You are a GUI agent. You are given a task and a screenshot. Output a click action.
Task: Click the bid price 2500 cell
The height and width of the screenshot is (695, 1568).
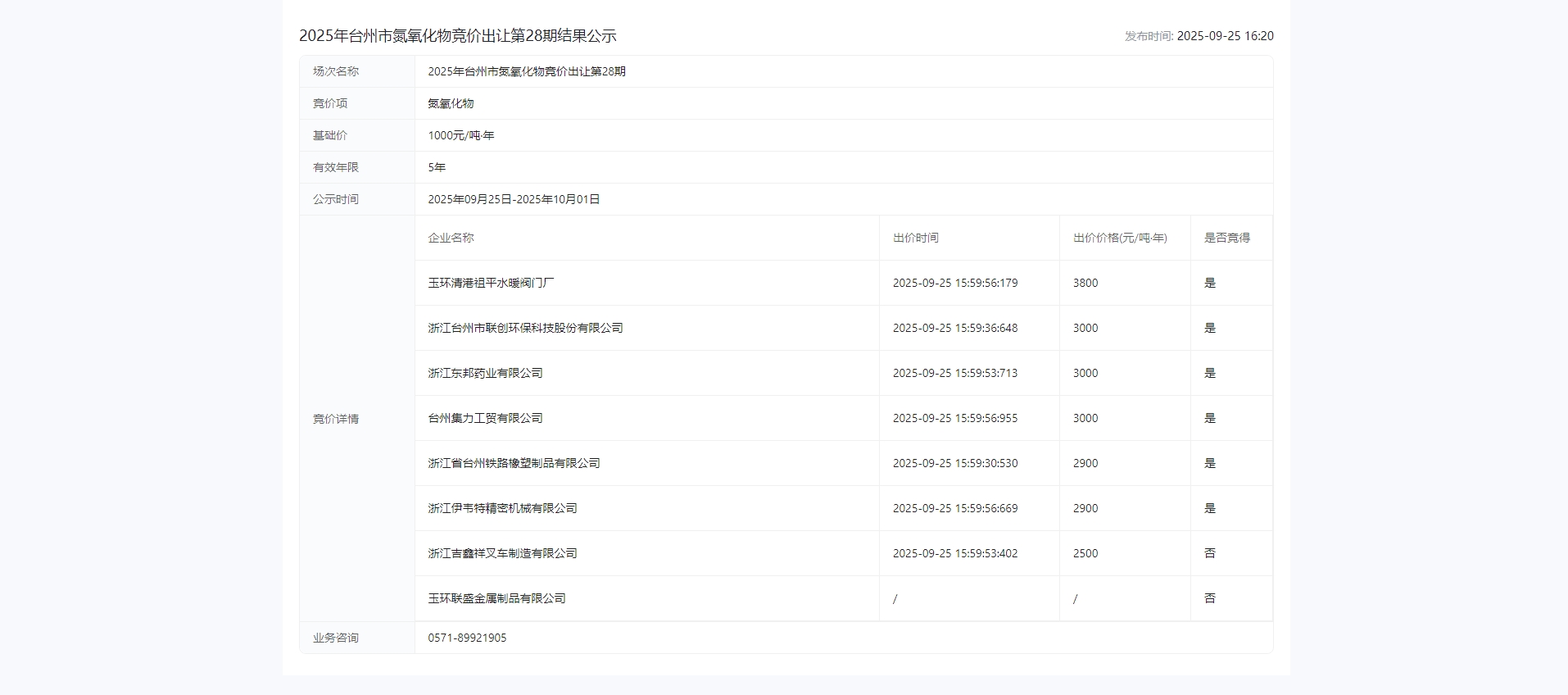pyautogui.click(x=1085, y=553)
